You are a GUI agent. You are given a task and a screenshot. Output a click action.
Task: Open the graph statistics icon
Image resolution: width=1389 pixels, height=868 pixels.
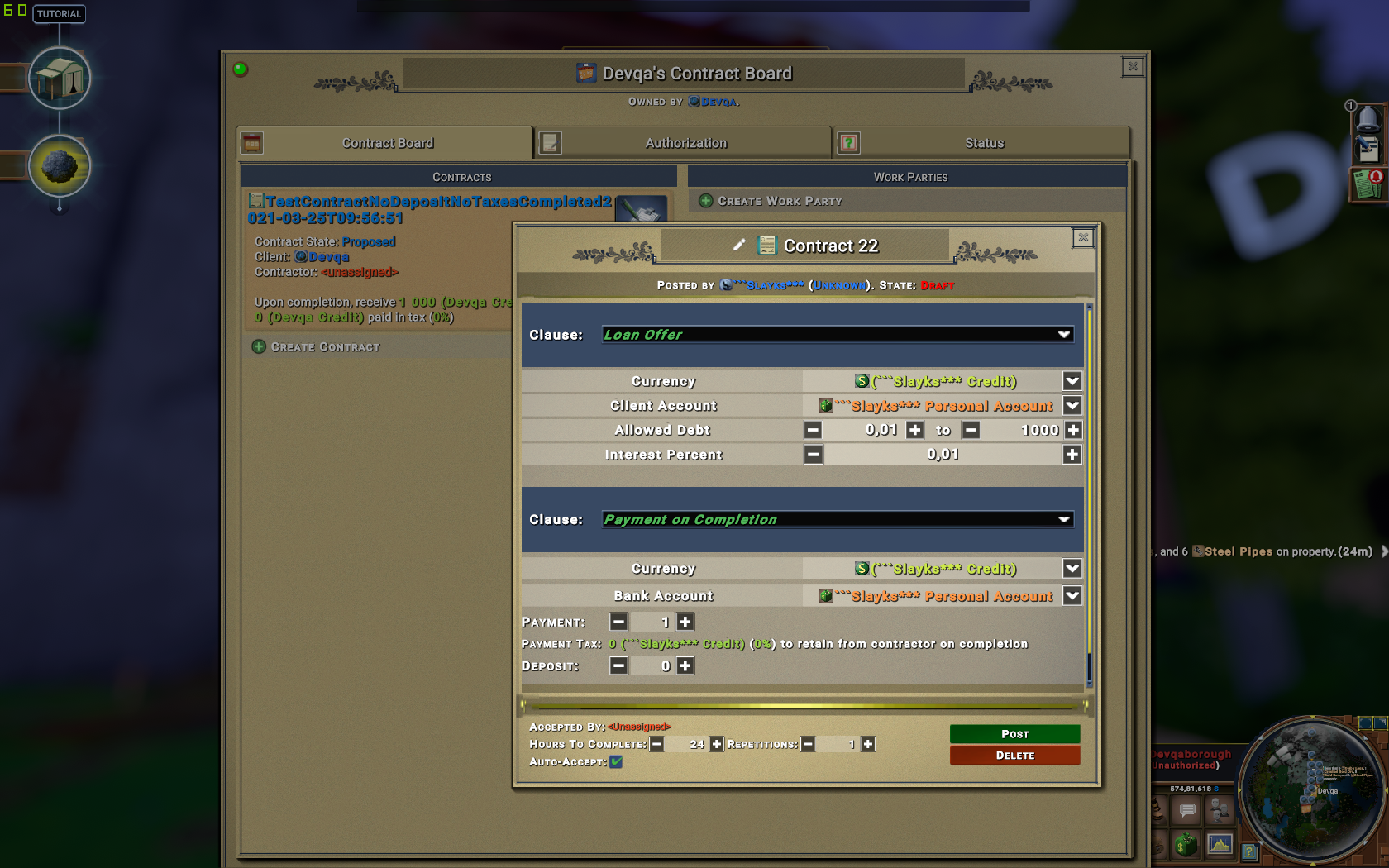pyautogui.click(x=1220, y=844)
